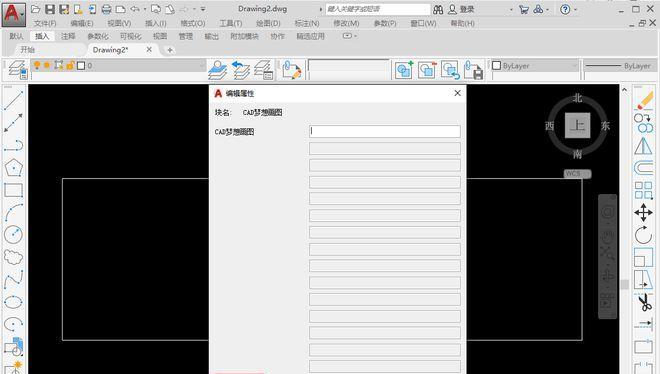Click the Erase tool icon
Screen dimensions: 660x374
644,100
